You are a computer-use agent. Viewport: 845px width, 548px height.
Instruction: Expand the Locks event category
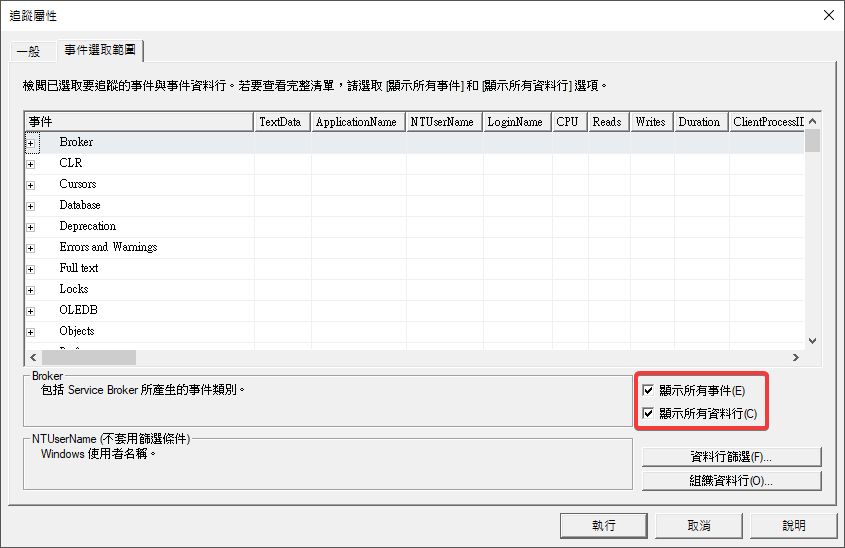pos(31,290)
